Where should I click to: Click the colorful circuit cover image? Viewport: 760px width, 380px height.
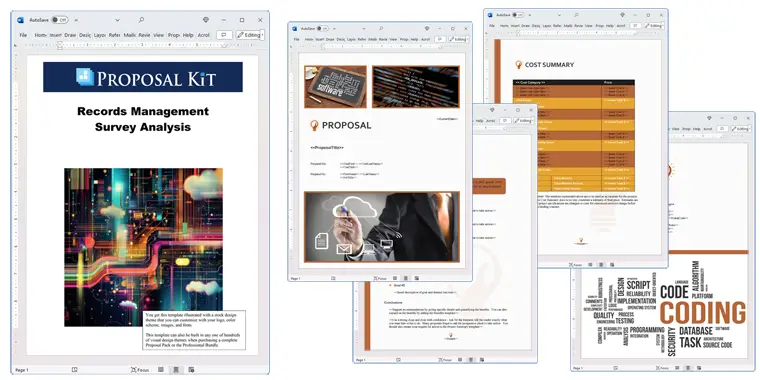(x=143, y=247)
